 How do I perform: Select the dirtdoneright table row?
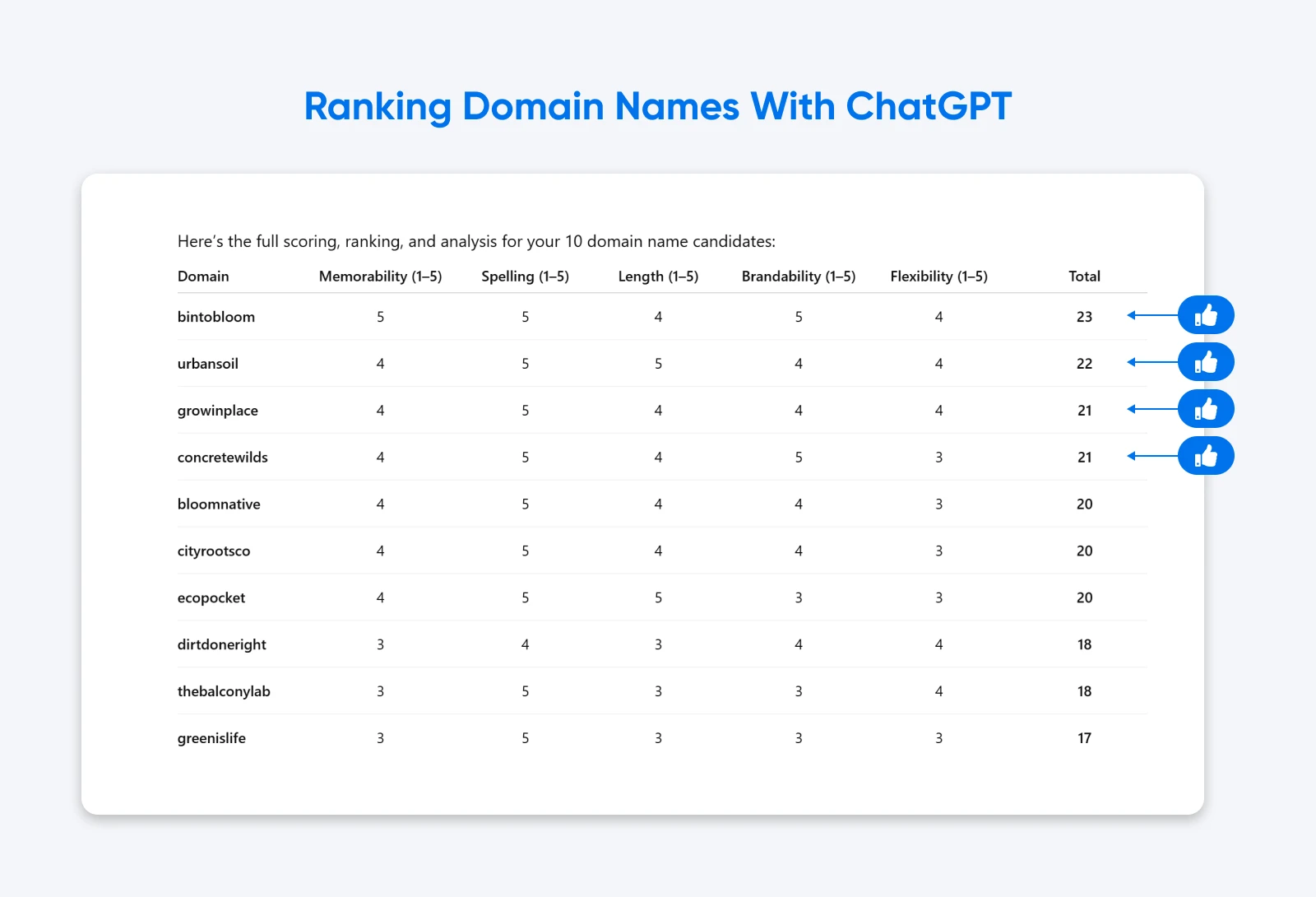click(x=576, y=644)
